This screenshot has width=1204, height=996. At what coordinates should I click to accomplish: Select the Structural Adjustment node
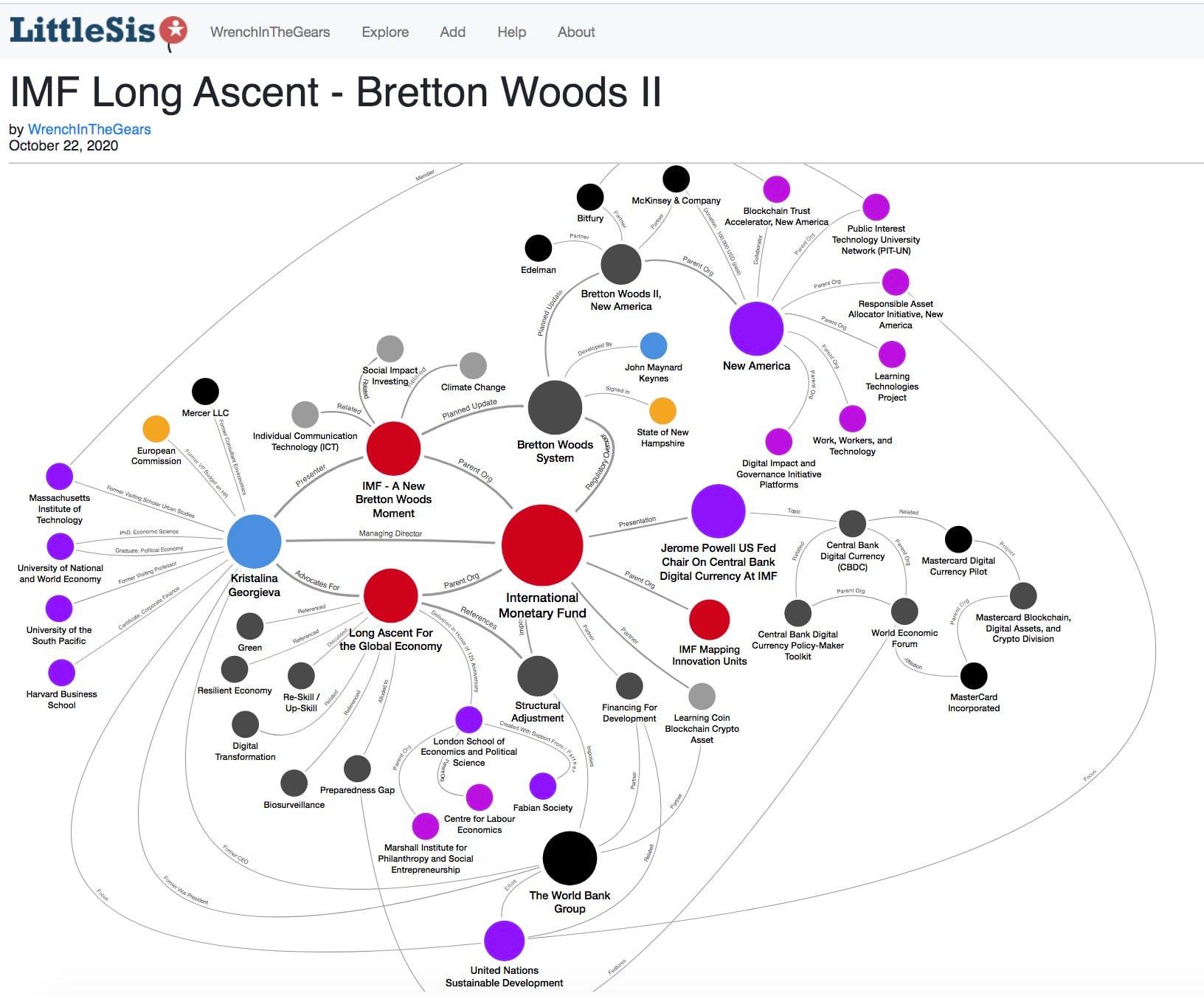538,676
